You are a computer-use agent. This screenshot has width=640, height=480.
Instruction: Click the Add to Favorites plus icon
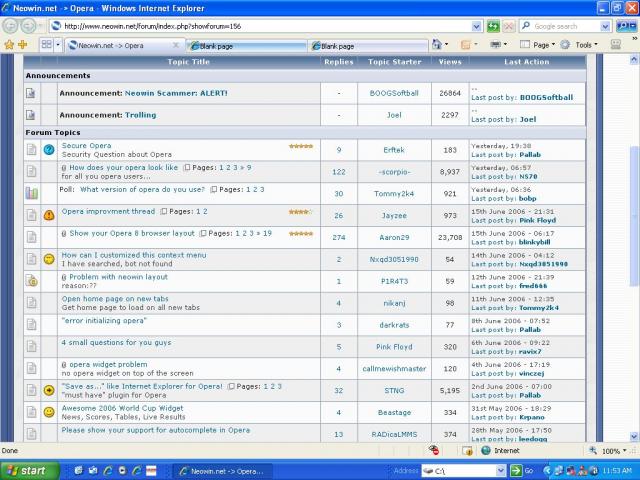[x=22, y=45]
